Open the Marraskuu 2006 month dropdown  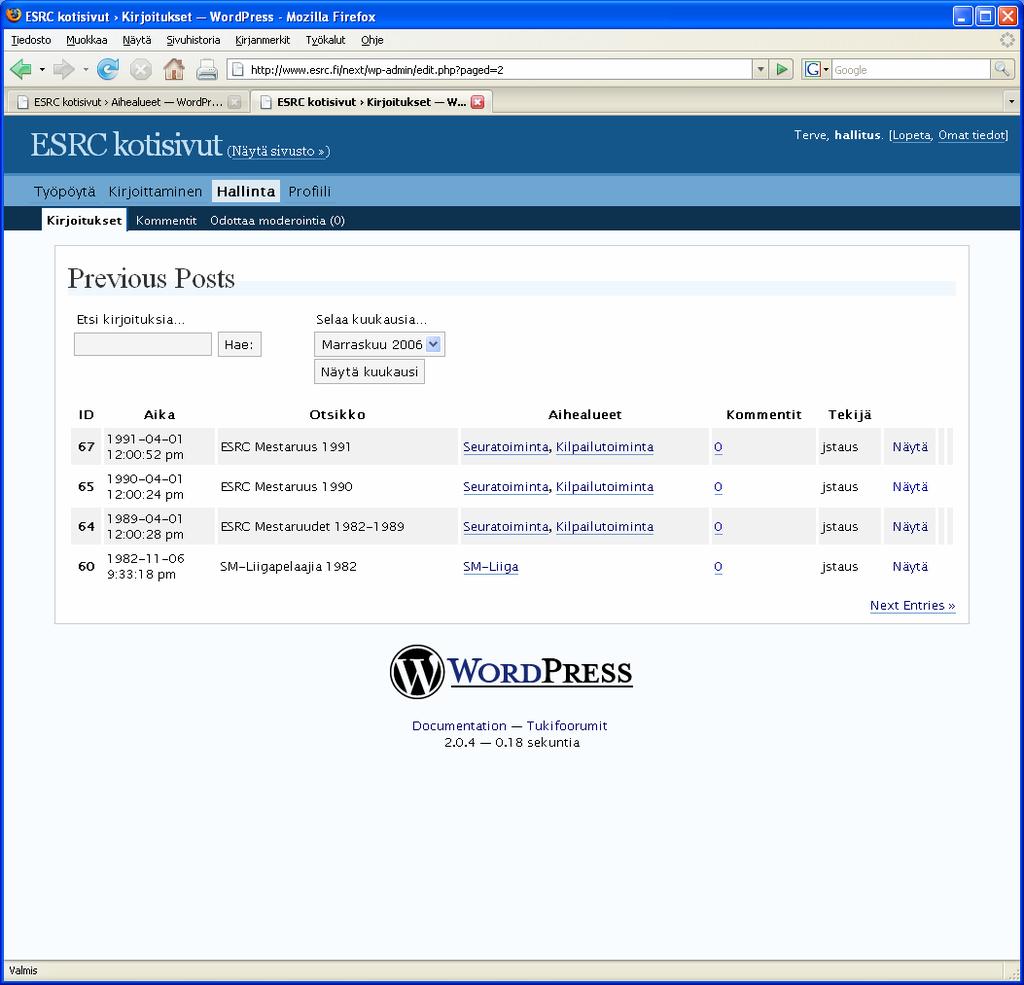point(379,344)
